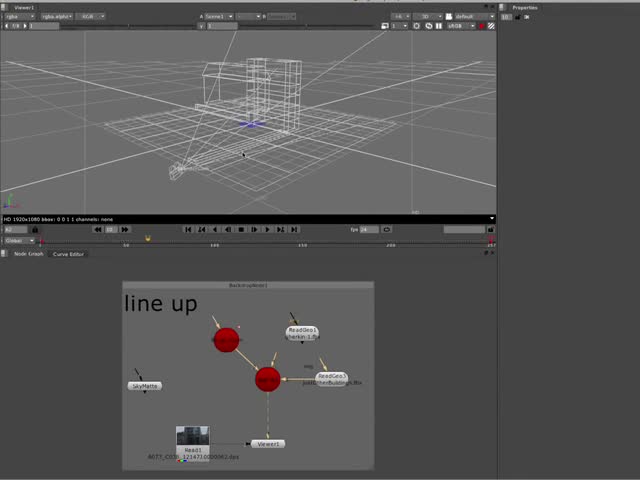This screenshot has height=480, width=640.
Task: Decrease gain with the left f-stop arrow
Action: [6, 26]
